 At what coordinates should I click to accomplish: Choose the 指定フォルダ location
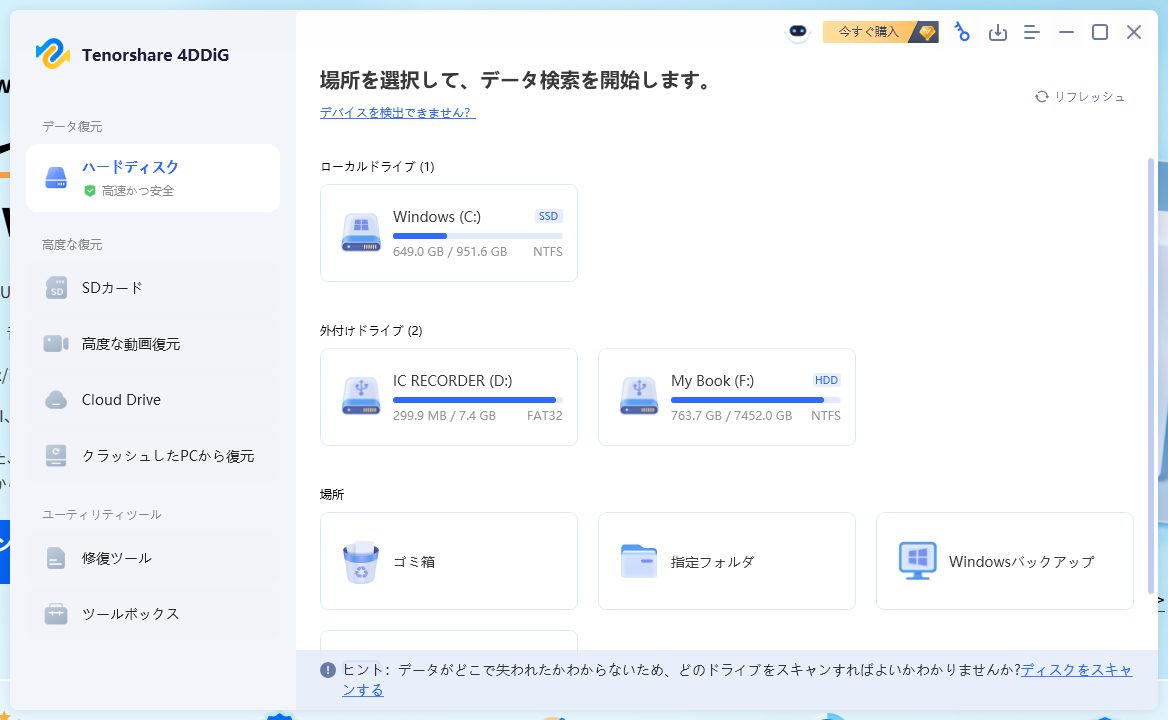click(726, 561)
